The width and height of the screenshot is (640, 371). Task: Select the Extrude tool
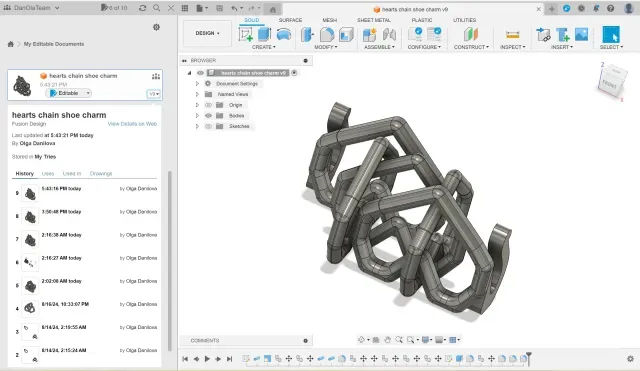tap(264, 34)
